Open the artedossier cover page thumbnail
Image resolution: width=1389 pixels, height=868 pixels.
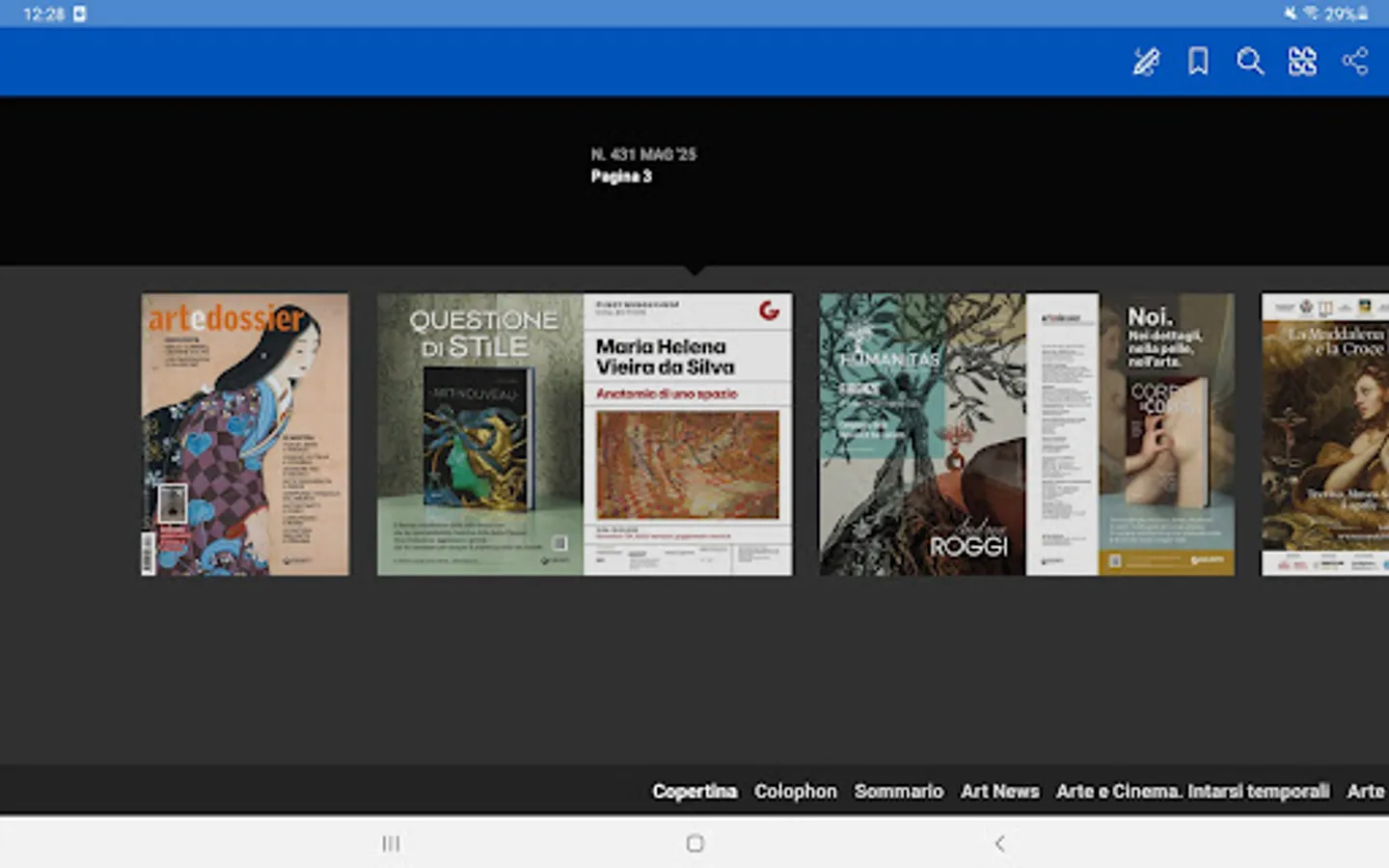[x=244, y=433]
